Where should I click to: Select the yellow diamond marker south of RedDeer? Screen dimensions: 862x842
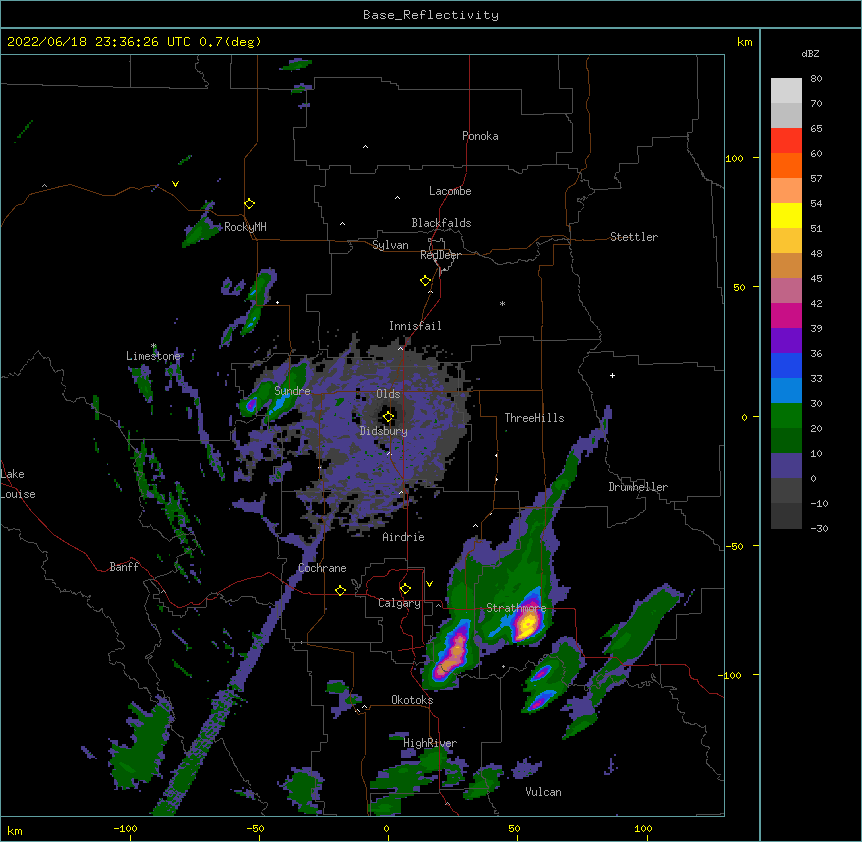[x=426, y=281]
